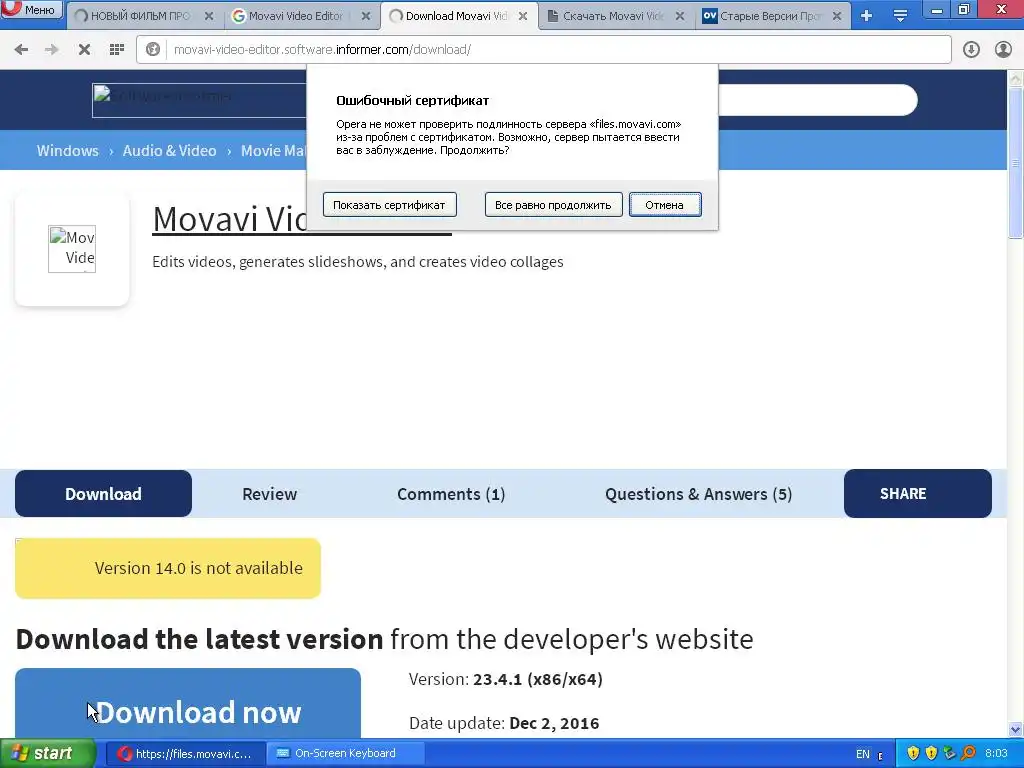Close the Movavi Video Editor Google tab
1024x768 pixels.
pos(366,16)
